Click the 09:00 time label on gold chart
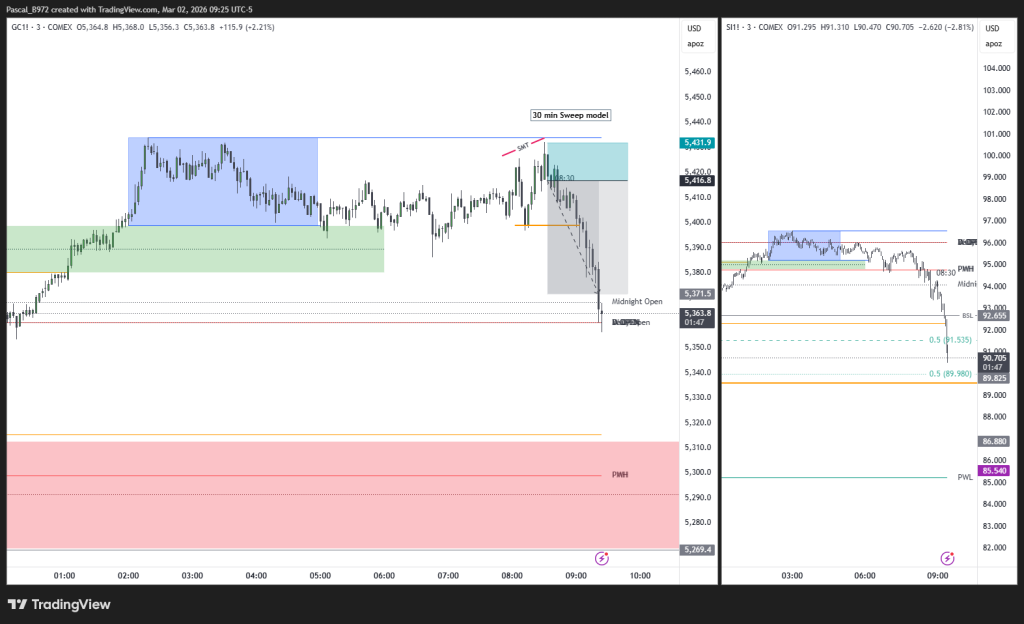1024x624 pixels. pos(576,575)
